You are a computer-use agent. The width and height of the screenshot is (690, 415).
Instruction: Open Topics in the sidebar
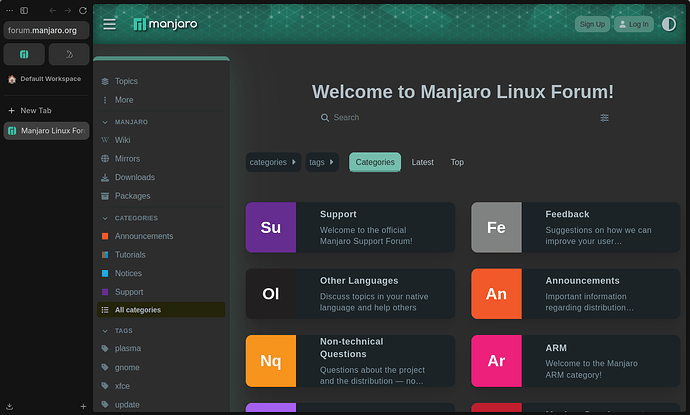tap(126, 81)
